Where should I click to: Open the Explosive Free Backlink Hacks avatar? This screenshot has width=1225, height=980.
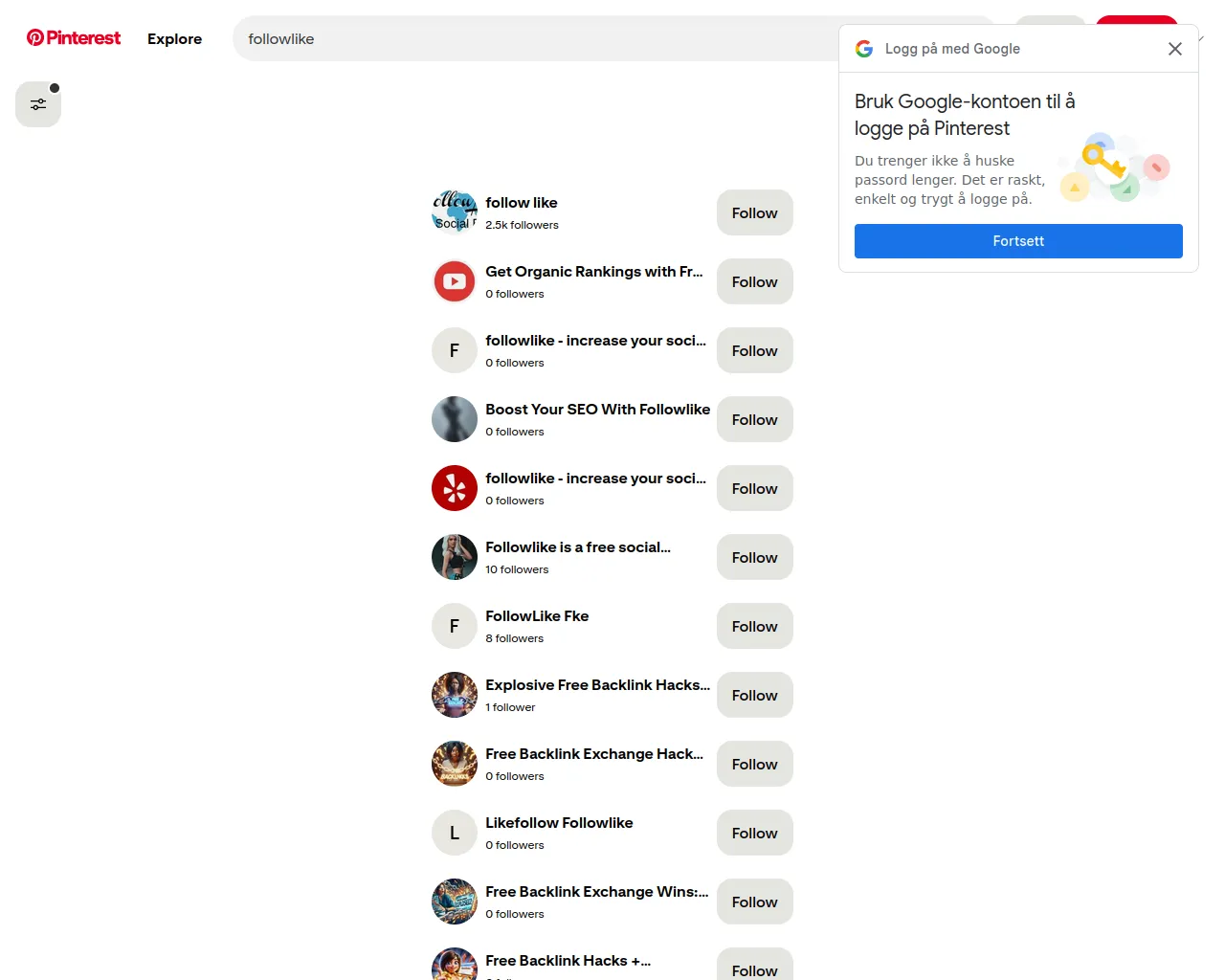click(x=455, y=695)
